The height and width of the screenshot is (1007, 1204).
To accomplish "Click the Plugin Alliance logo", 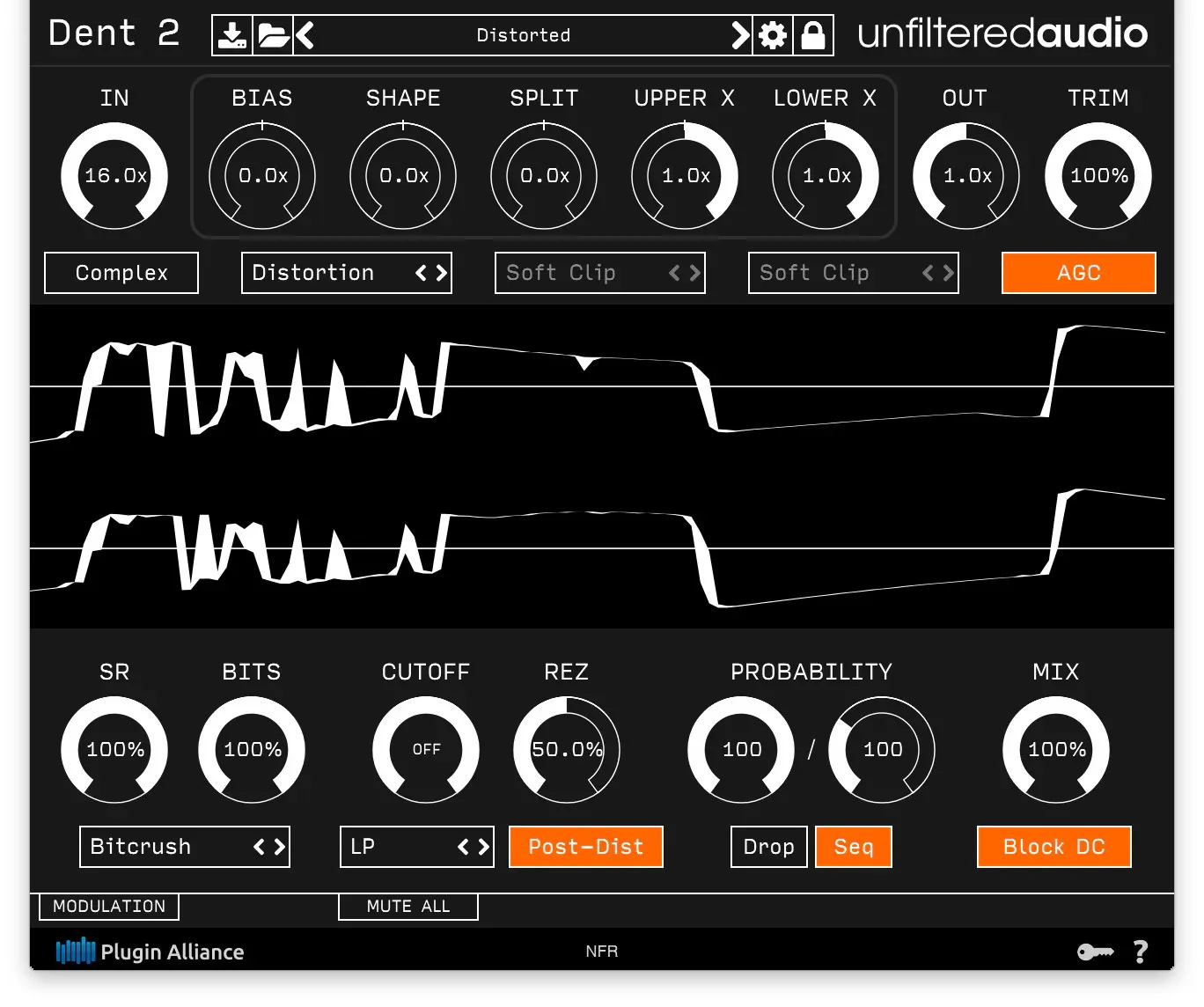I will [150, 952].
